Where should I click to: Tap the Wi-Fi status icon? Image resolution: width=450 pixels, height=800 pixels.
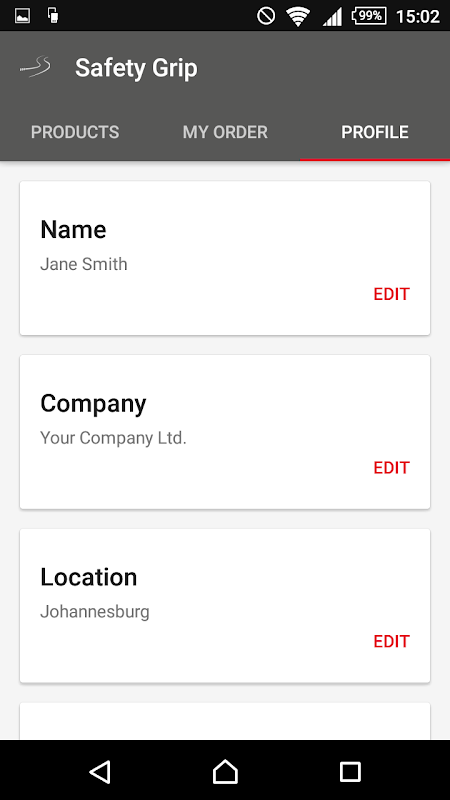pyautogui.click(x=298, y=16)
